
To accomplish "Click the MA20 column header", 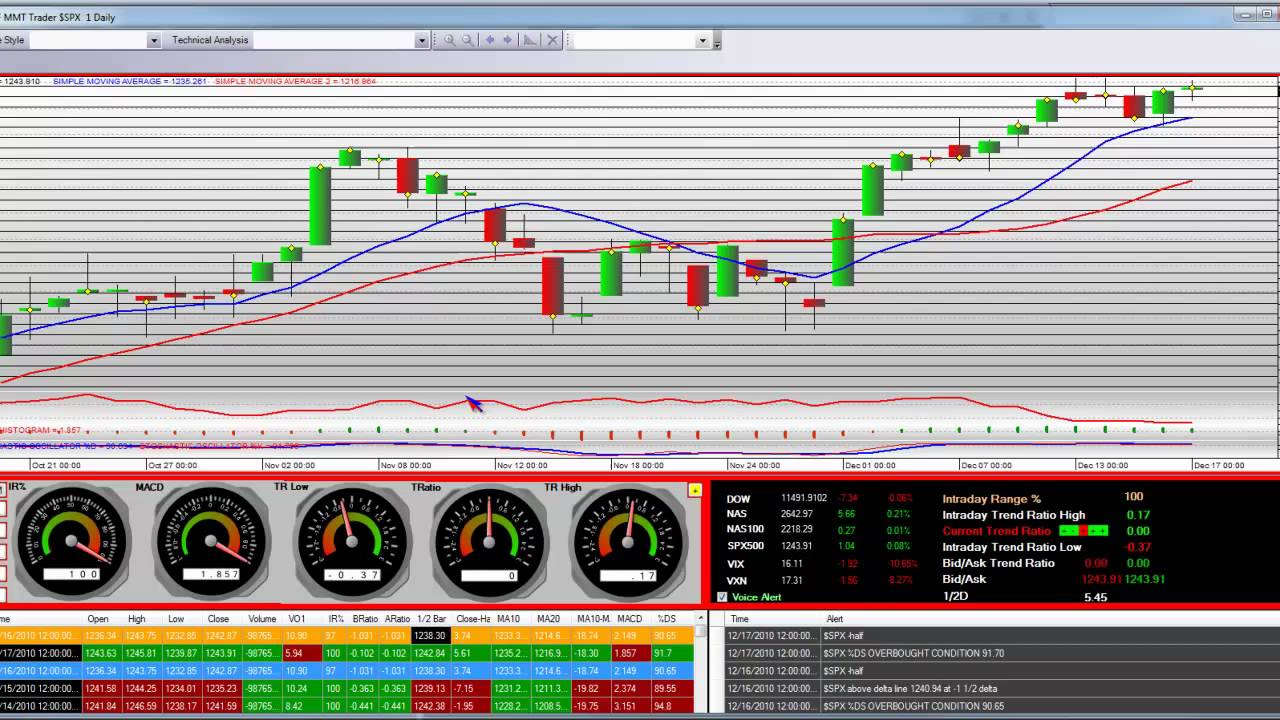I will pyautogui.click(x=547, y=619).
